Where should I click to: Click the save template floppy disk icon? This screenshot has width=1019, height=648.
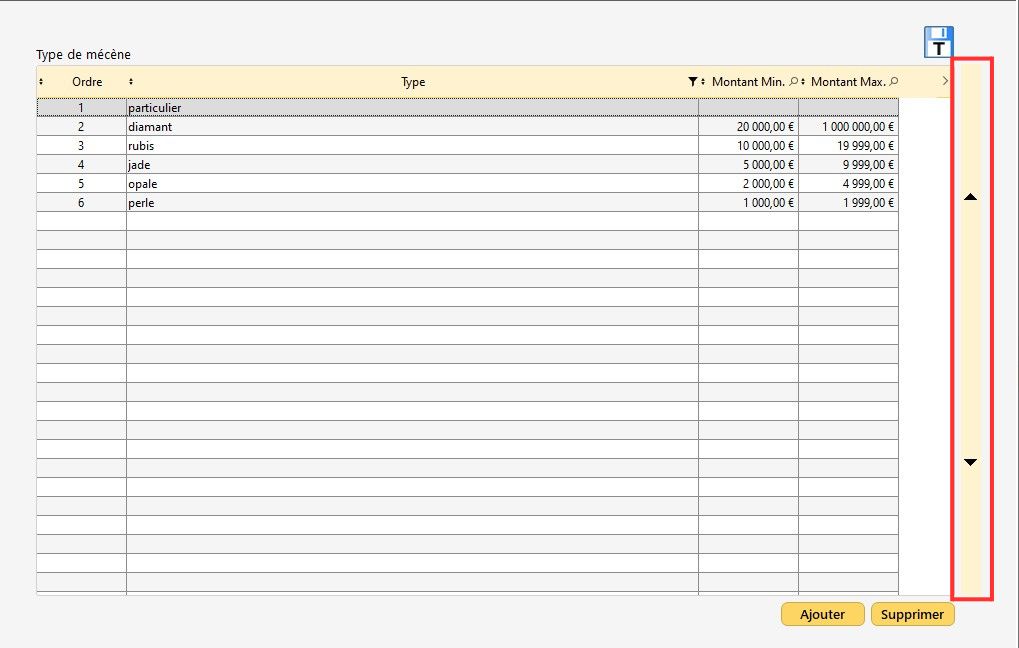click(938, 42)
